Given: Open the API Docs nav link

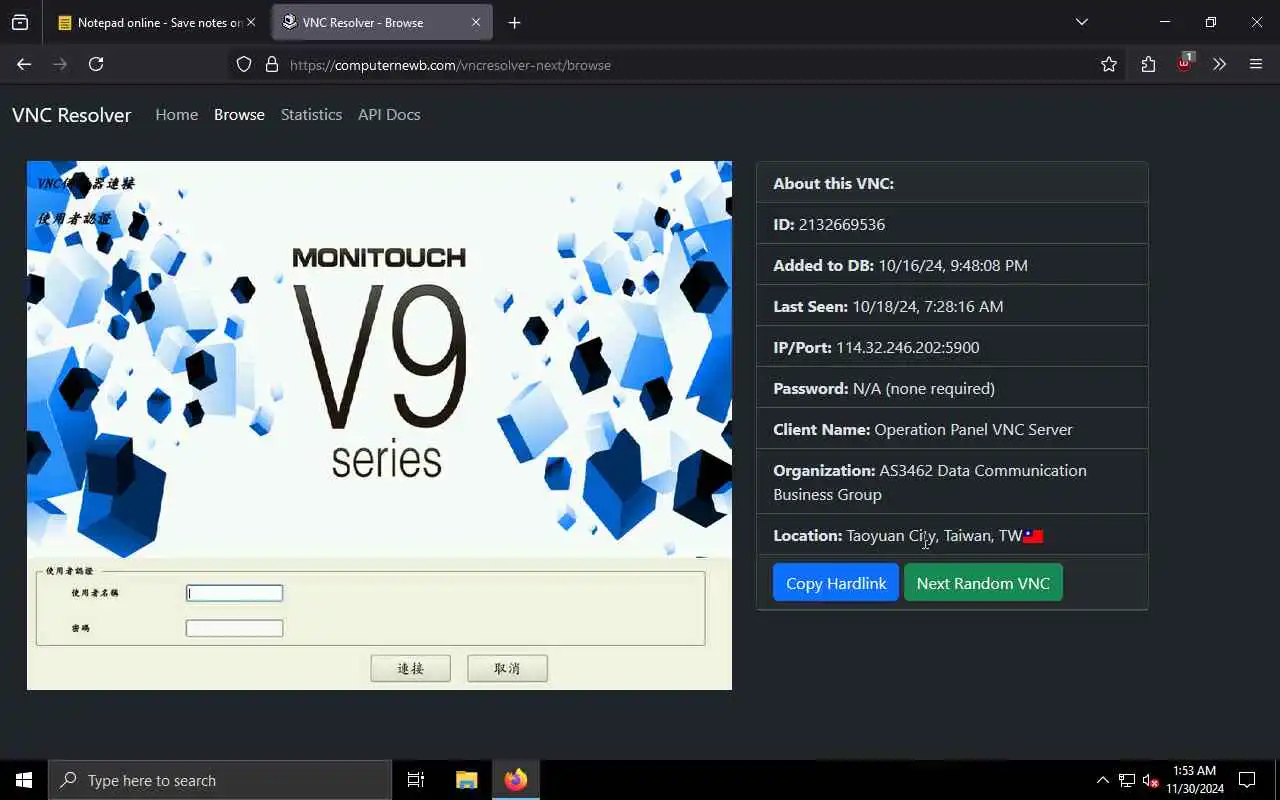Looking at the screenshot, I should tap(389, 114).
